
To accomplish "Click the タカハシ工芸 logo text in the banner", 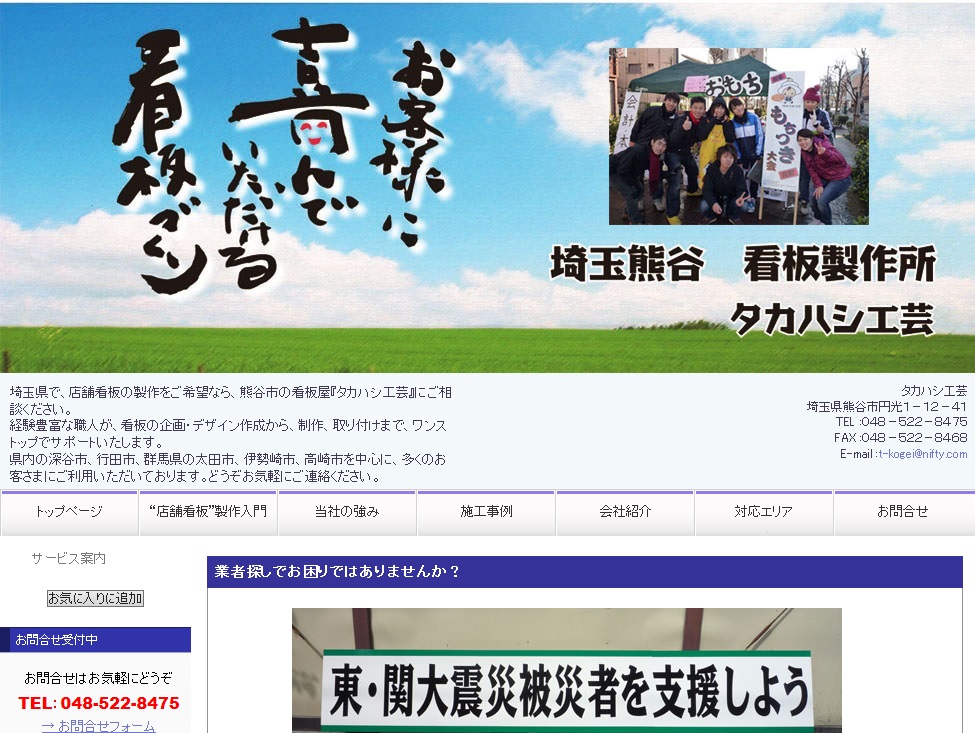I will 832,318.
